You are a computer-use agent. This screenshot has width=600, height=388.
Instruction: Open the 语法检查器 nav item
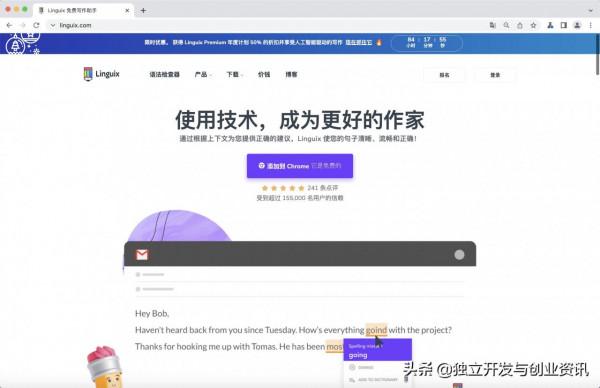[x=165, y=74]
